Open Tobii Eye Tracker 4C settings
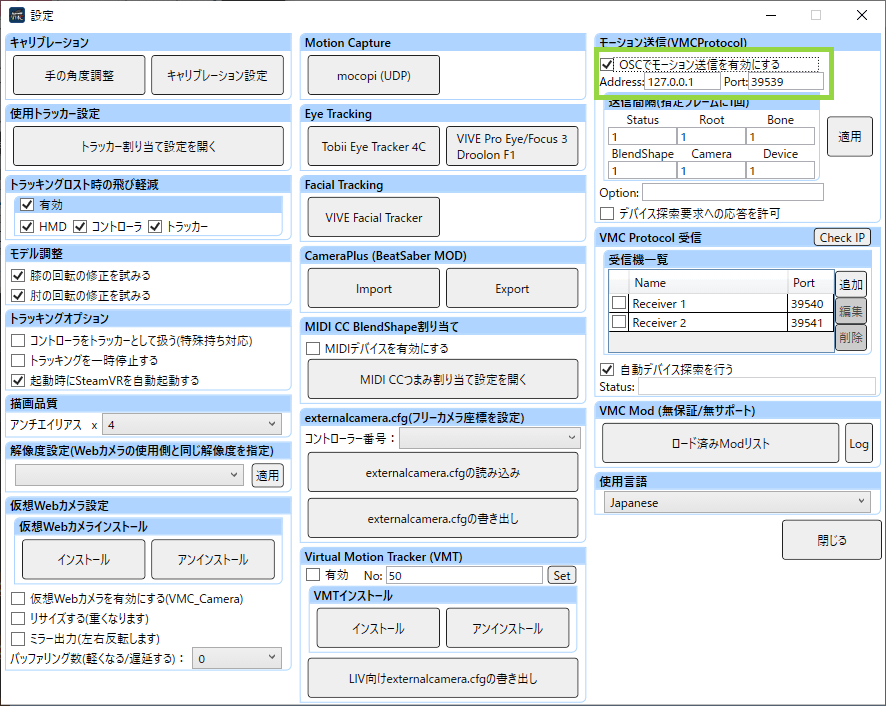The image size is (886, 706). (x=373, y=146)
